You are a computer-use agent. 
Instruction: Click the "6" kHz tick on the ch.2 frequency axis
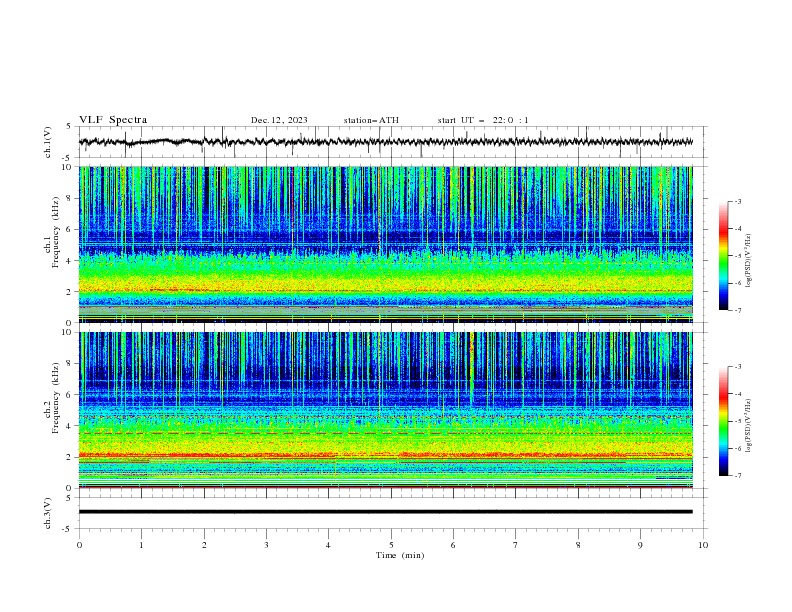click(71, 395)
